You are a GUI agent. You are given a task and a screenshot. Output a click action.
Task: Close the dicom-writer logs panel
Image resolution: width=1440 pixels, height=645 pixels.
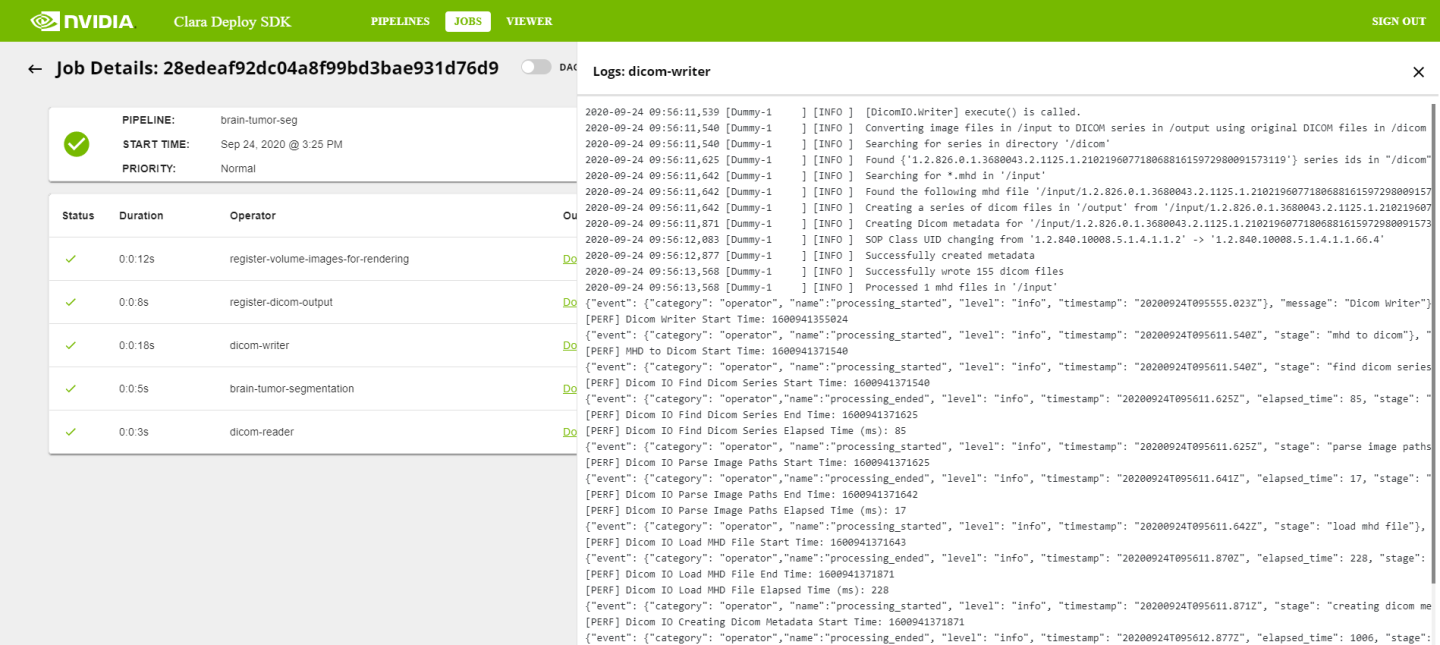tap(1418, 72)
